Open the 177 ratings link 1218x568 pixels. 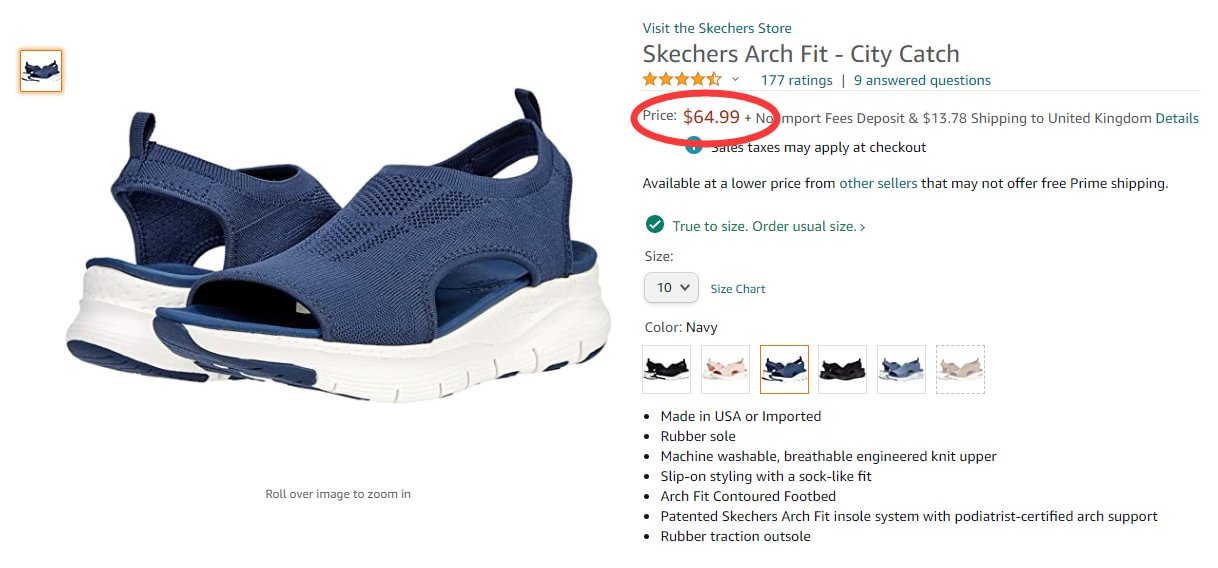(796, 80)
